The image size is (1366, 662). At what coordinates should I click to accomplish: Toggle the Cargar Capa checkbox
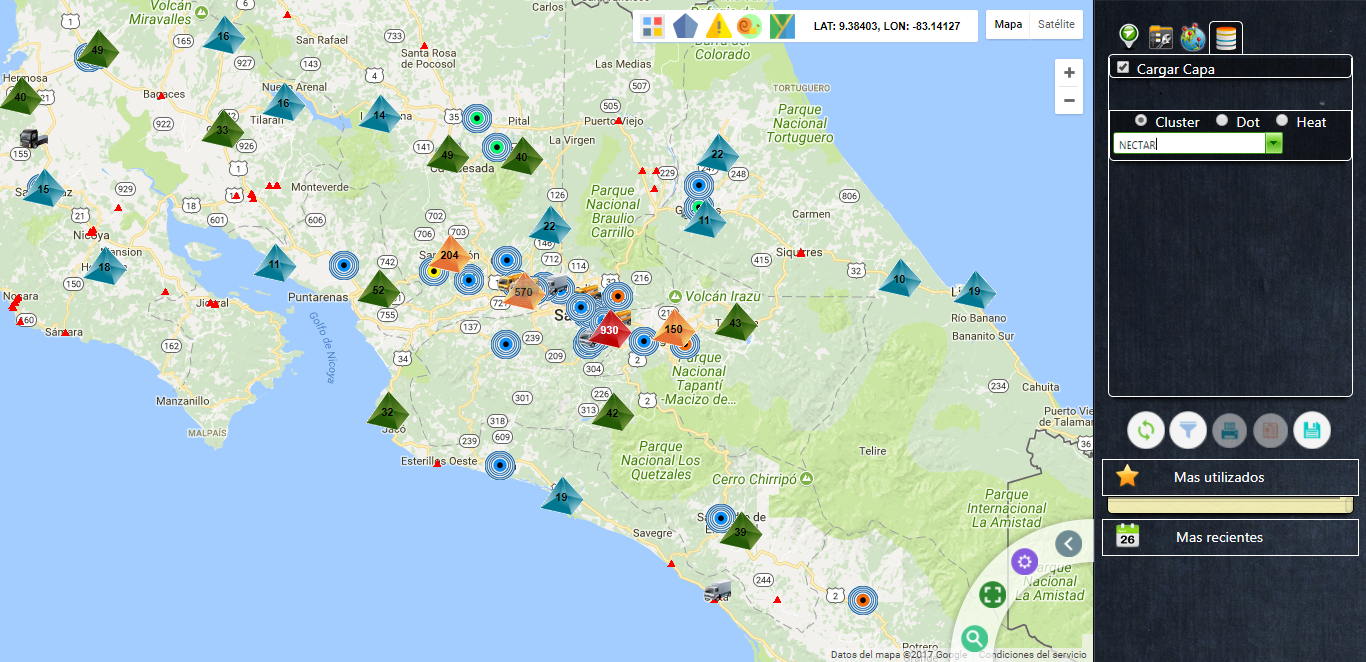pyautogui.click(x=1123, y=68)
